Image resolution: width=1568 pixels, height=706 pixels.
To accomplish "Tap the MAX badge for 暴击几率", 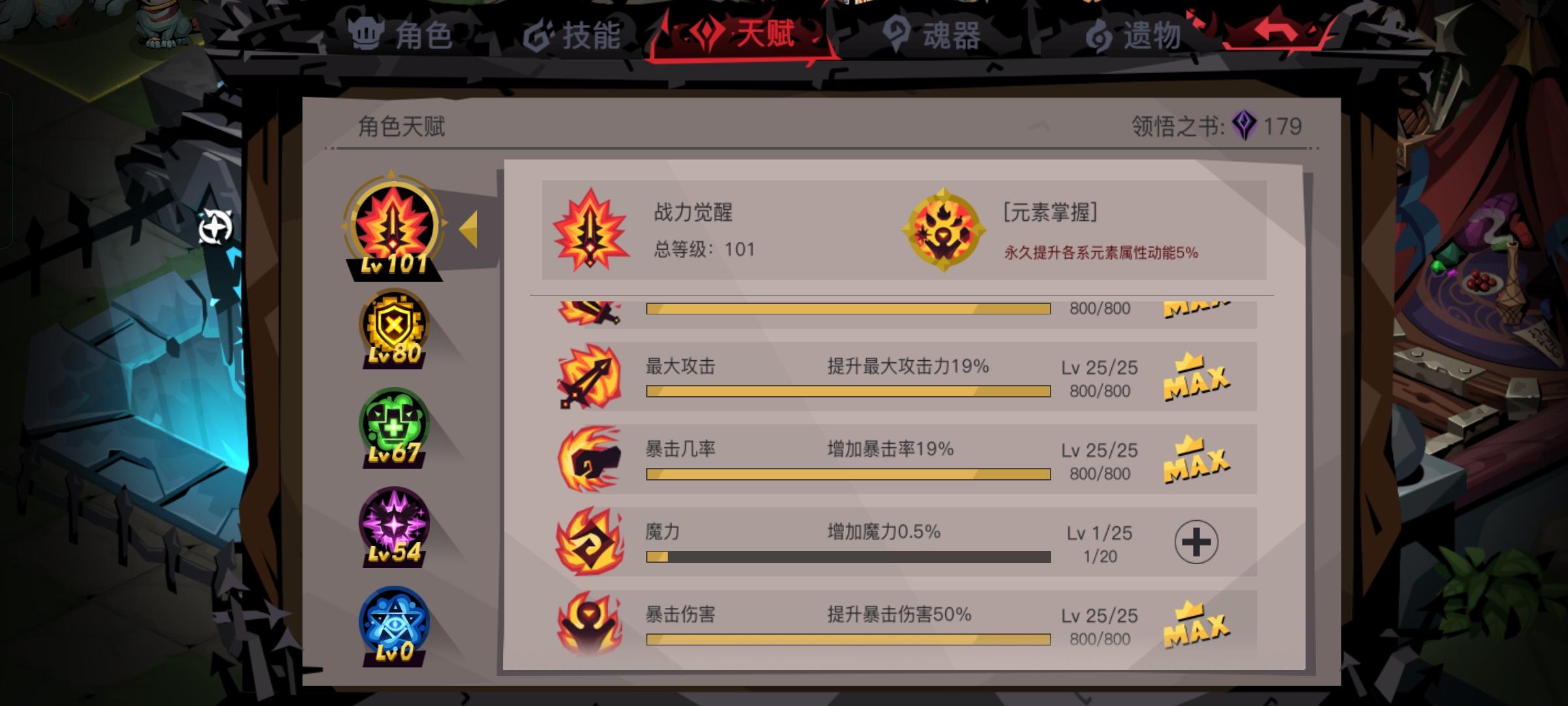I will [1196, 460].
